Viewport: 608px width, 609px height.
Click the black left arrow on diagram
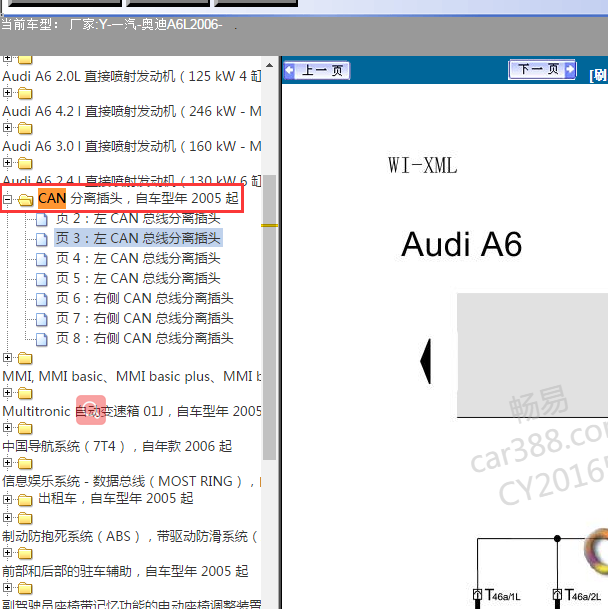pos(426,361)
